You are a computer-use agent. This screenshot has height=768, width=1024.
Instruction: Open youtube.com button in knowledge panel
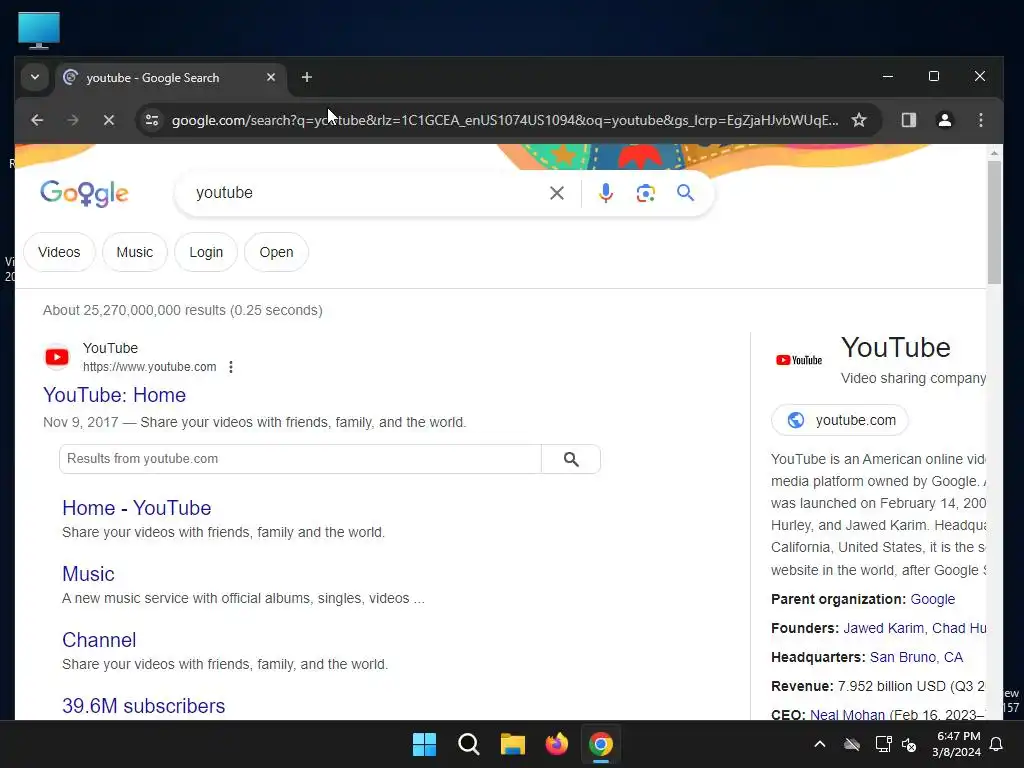(840, 420)
